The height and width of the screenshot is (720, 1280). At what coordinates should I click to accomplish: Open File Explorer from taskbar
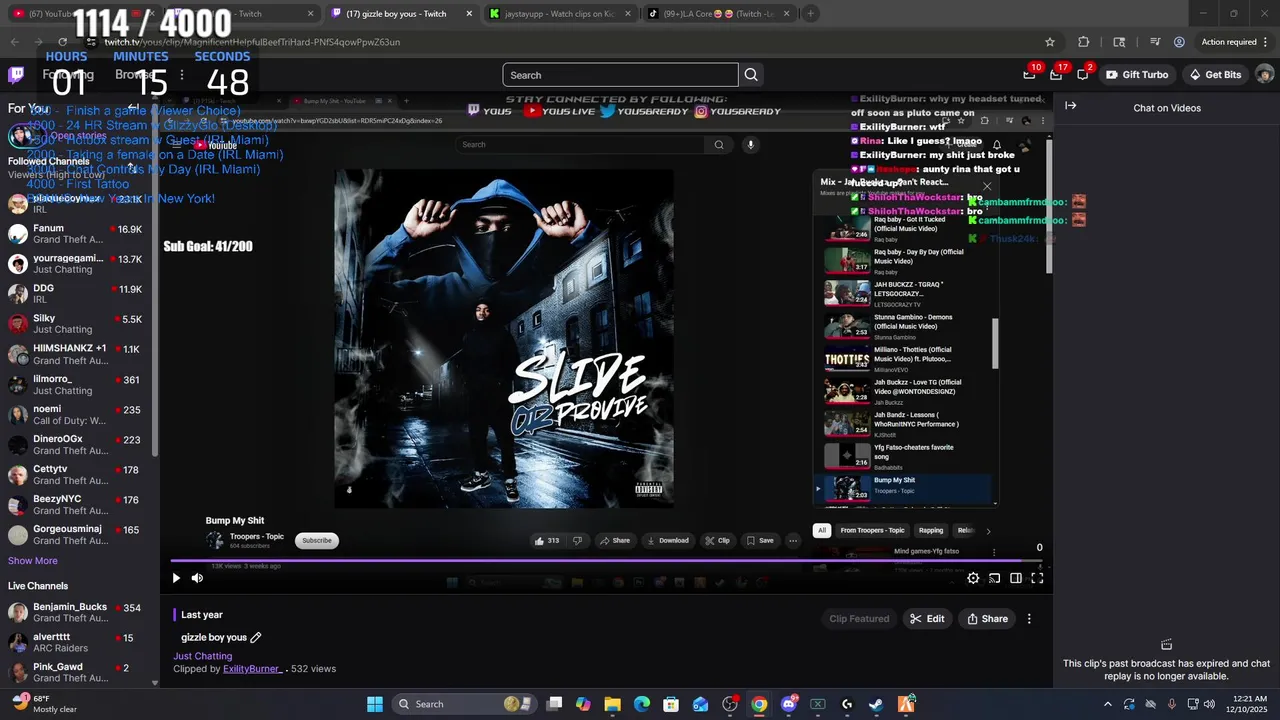612,704
